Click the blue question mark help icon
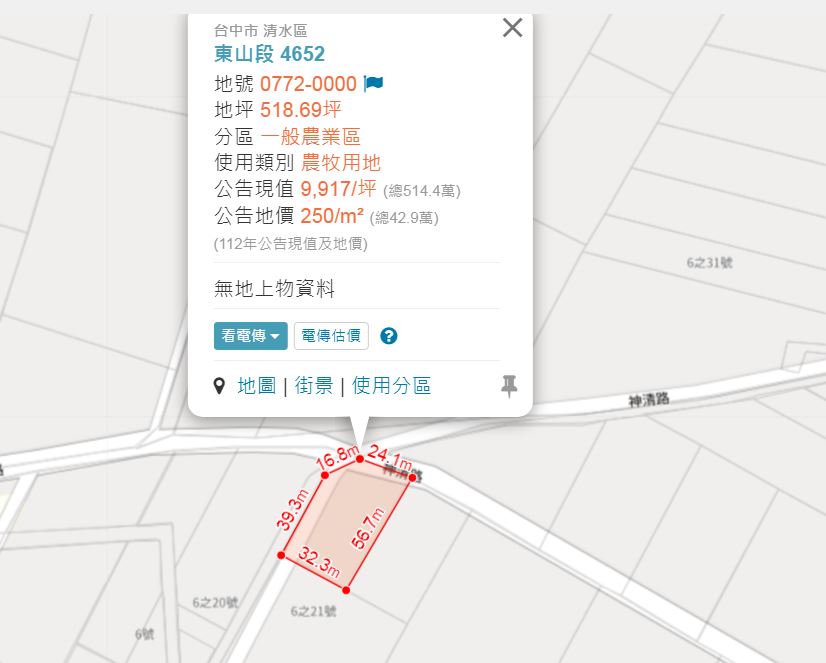The height and width of the screenshot is (663, 826). point(389,335)
